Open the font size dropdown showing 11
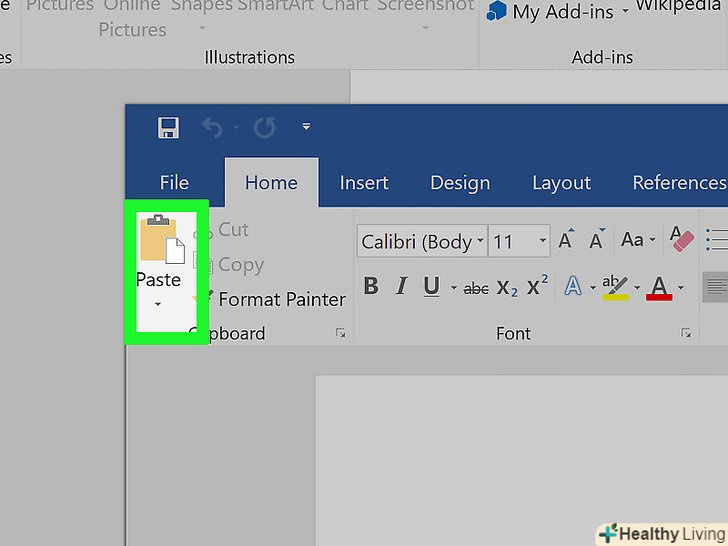Image resolution: width=728 pixels, height=546 pixels. pos(543,241)
